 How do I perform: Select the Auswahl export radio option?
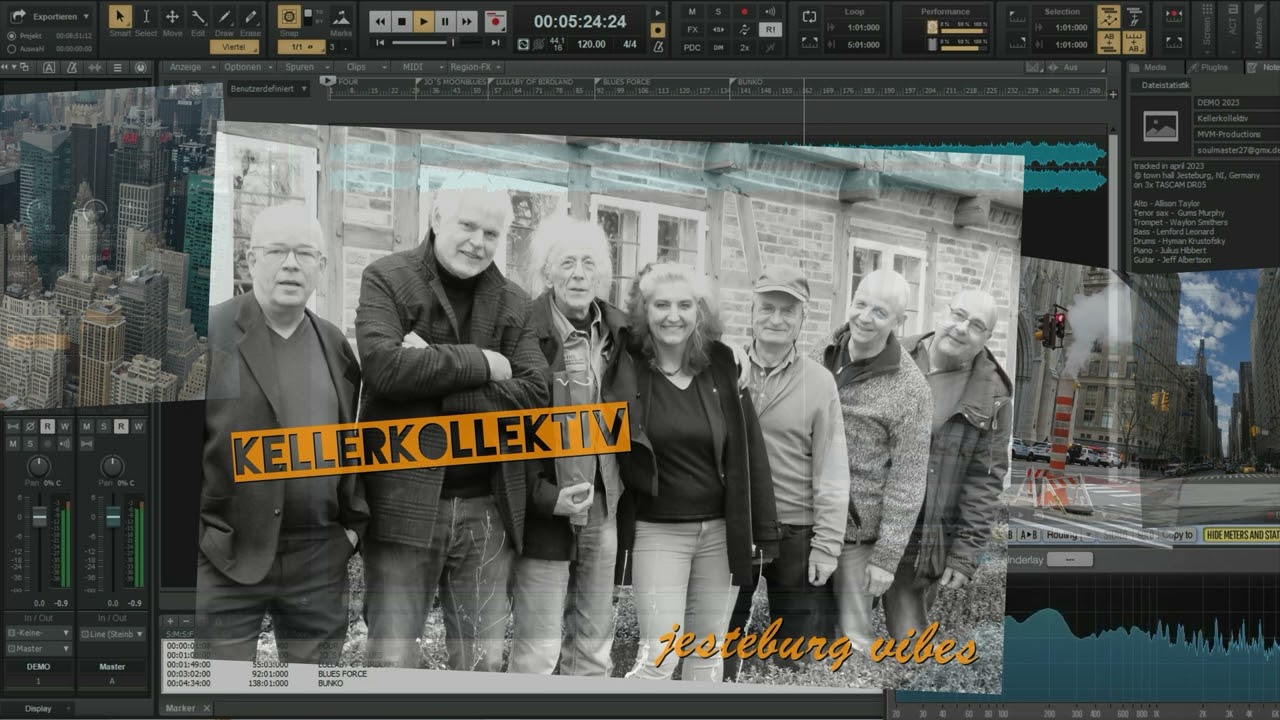11,48
